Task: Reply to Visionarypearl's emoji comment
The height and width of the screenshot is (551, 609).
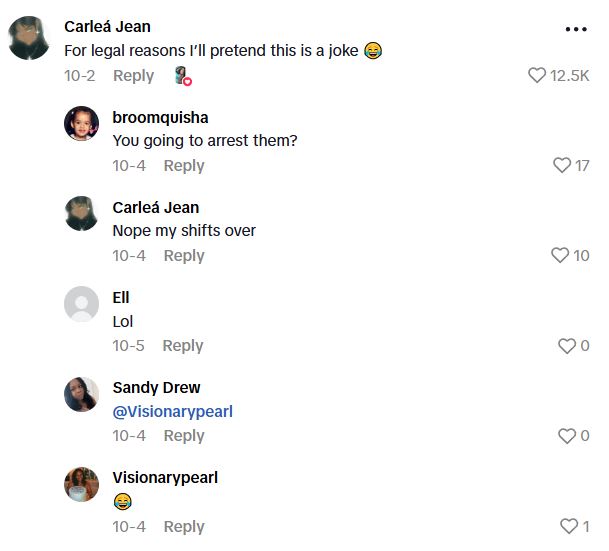Action: [x=184, y=527]
